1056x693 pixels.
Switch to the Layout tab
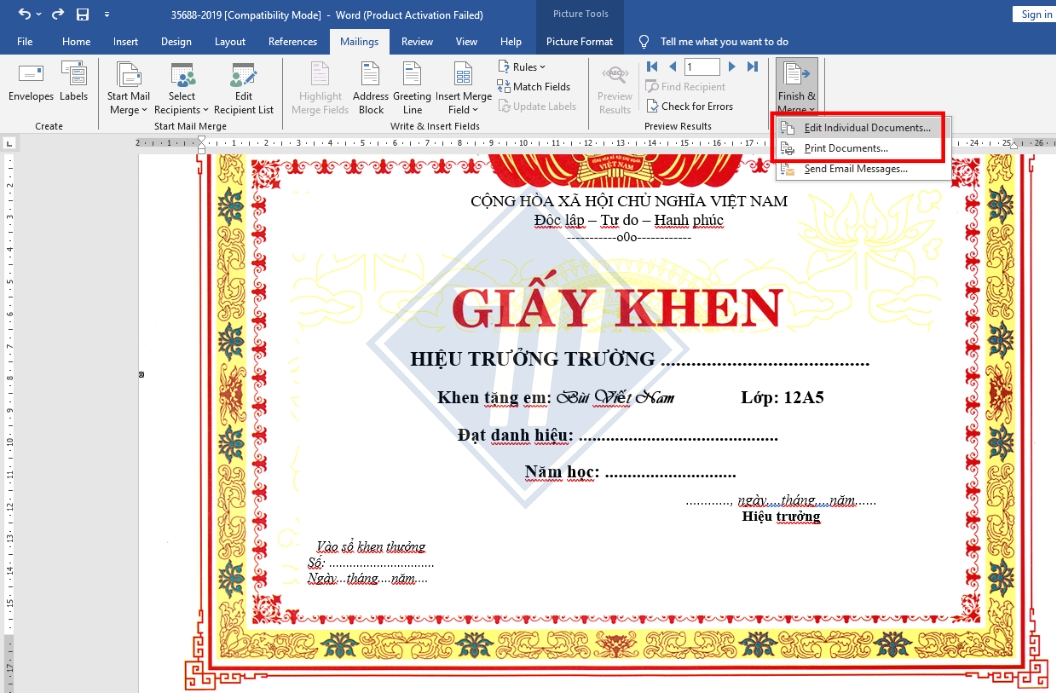[x=230, y=42]
